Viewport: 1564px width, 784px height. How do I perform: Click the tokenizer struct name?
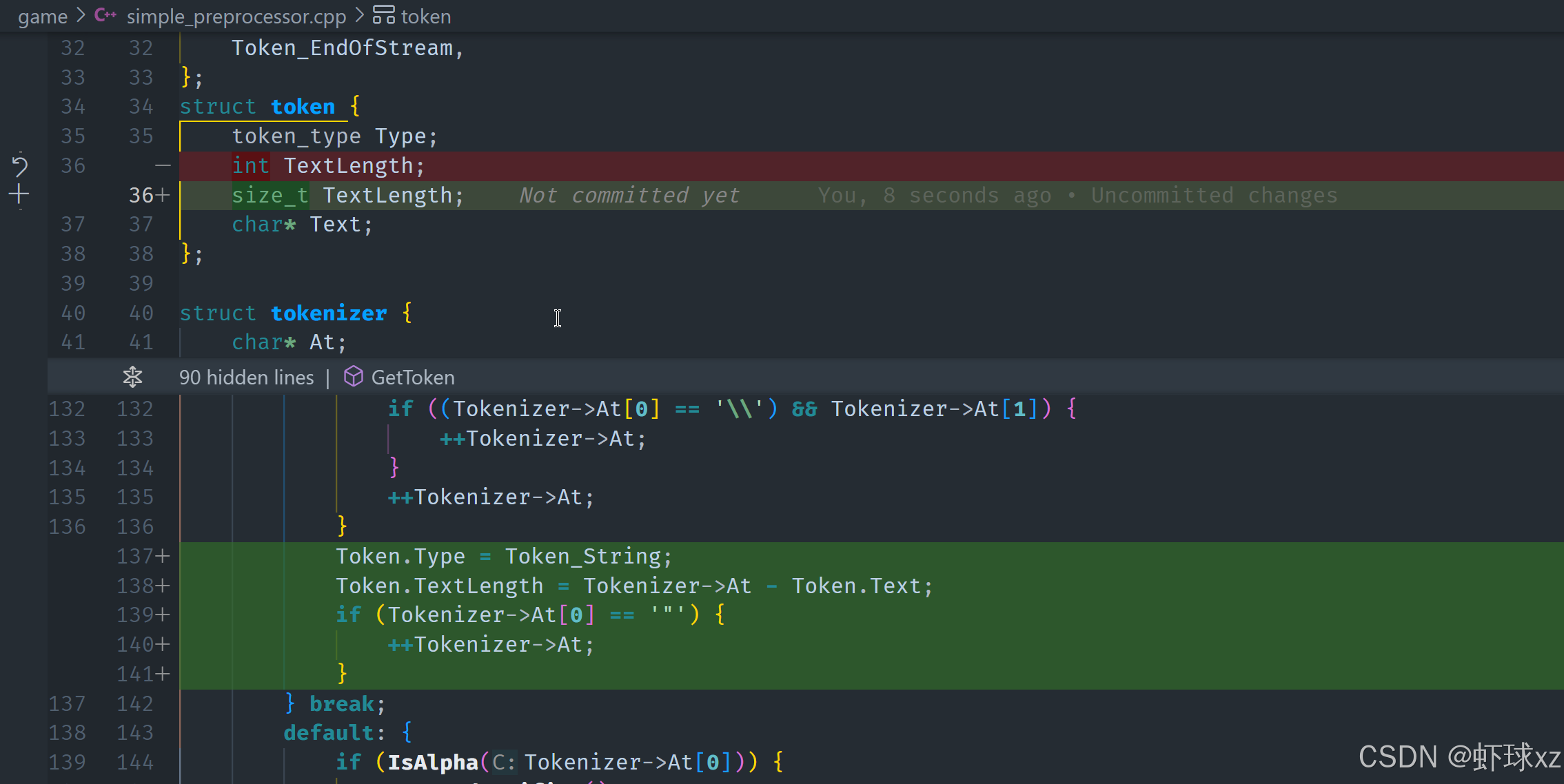328,313
